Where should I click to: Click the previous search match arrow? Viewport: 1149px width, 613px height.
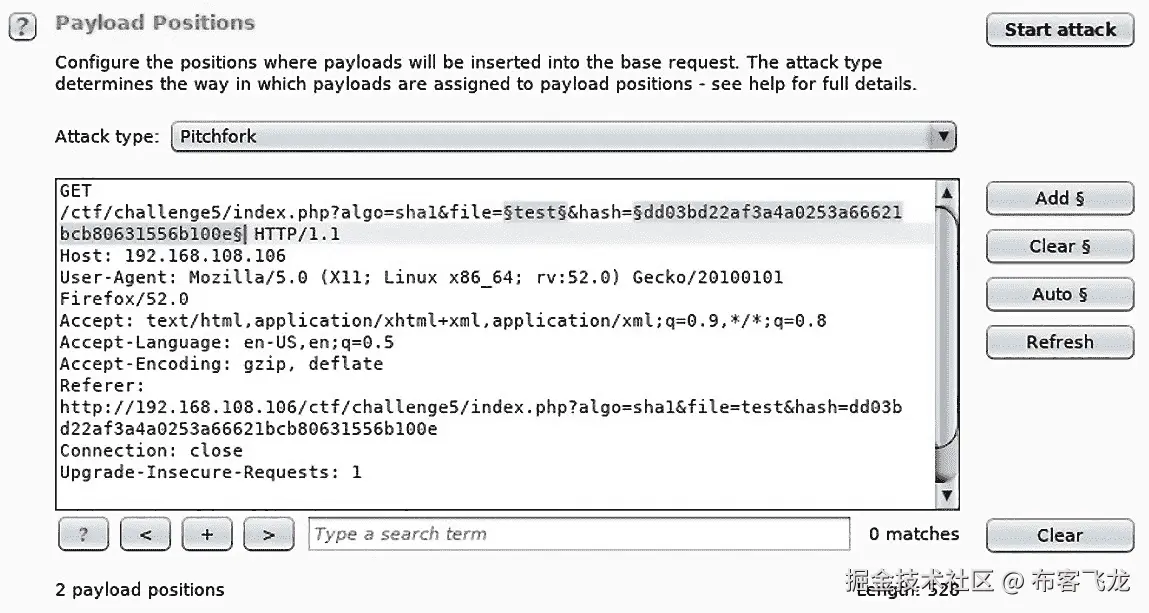[145, 533]
